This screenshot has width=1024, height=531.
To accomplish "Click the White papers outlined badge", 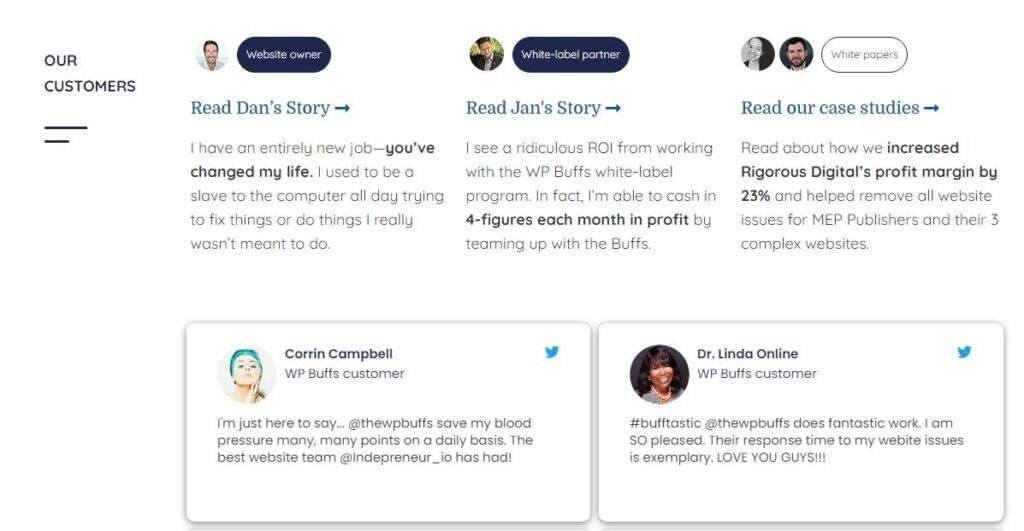I will (x=864, y=55).
